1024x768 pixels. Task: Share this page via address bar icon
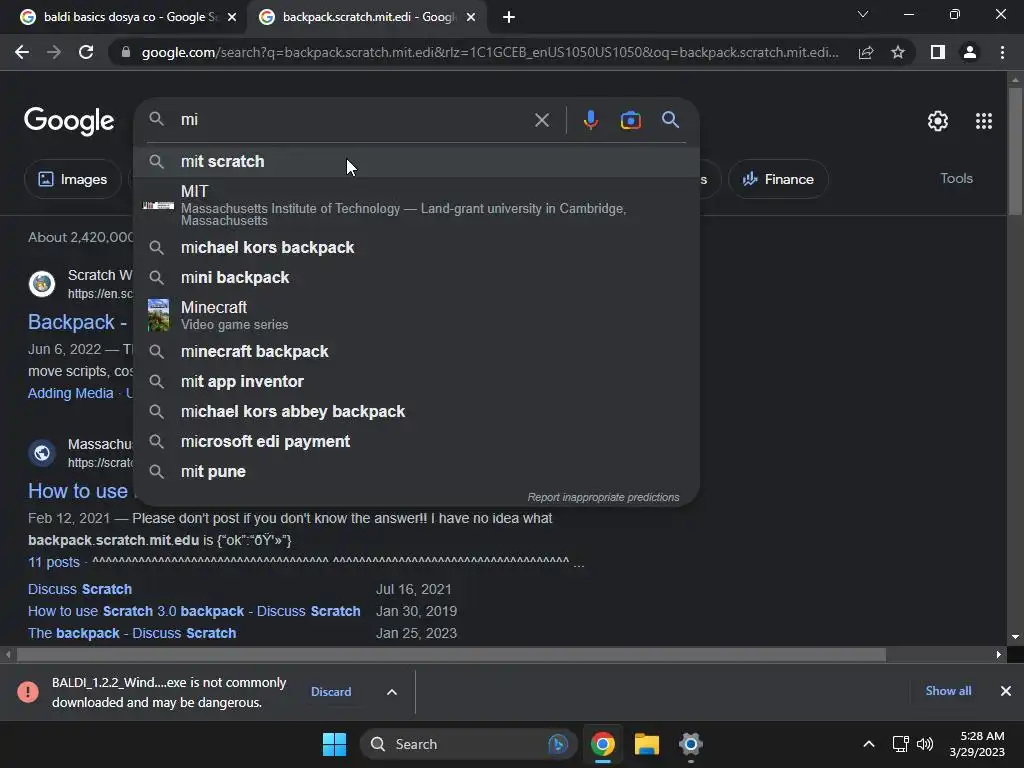tap(866, 52)
